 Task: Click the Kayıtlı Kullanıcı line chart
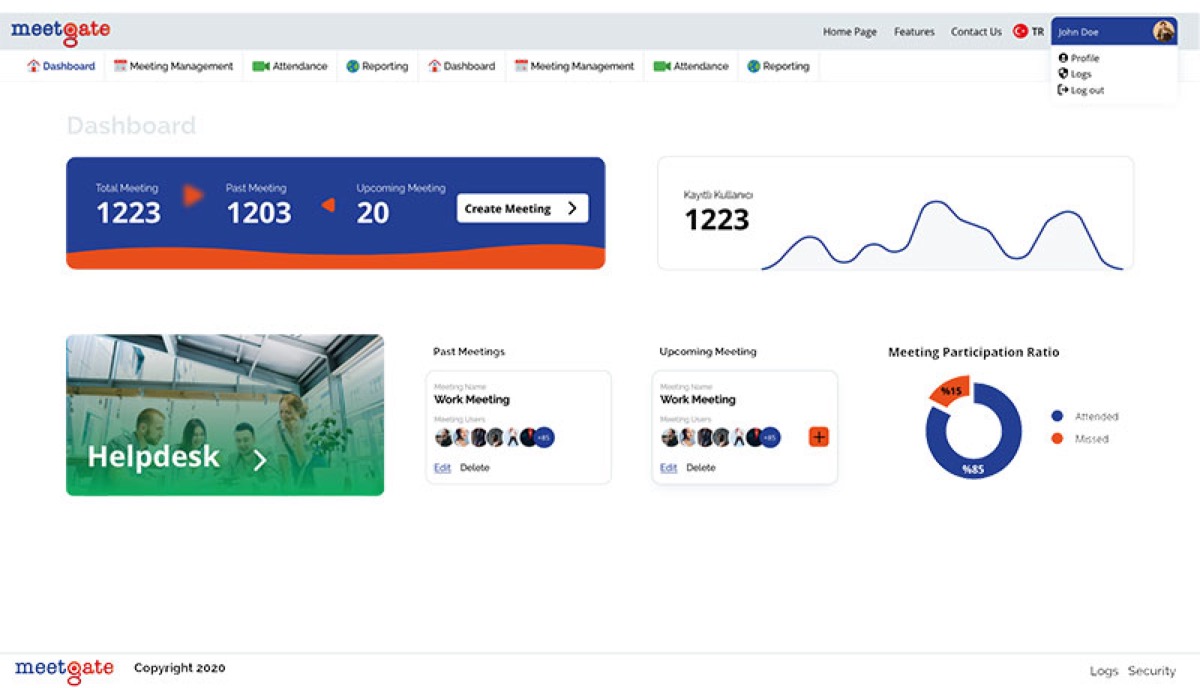(942, 235)
